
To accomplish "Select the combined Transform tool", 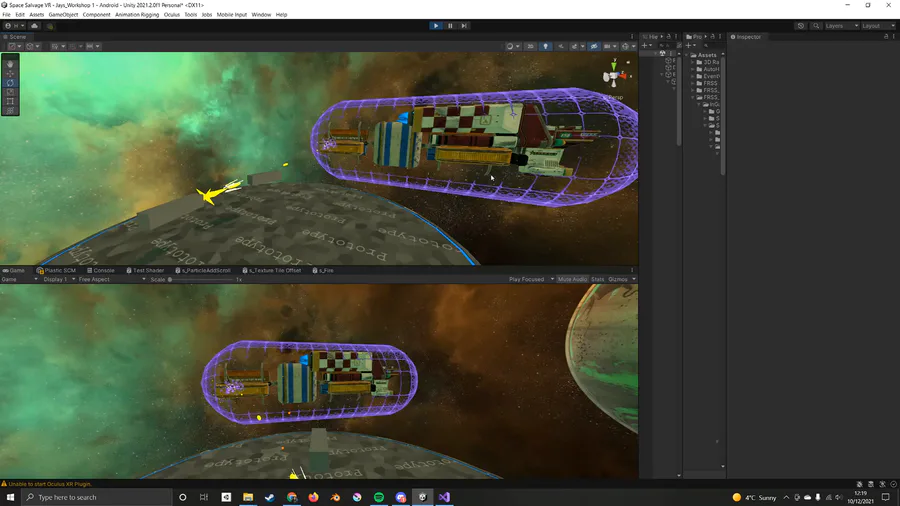I will [x=10, y=110].
